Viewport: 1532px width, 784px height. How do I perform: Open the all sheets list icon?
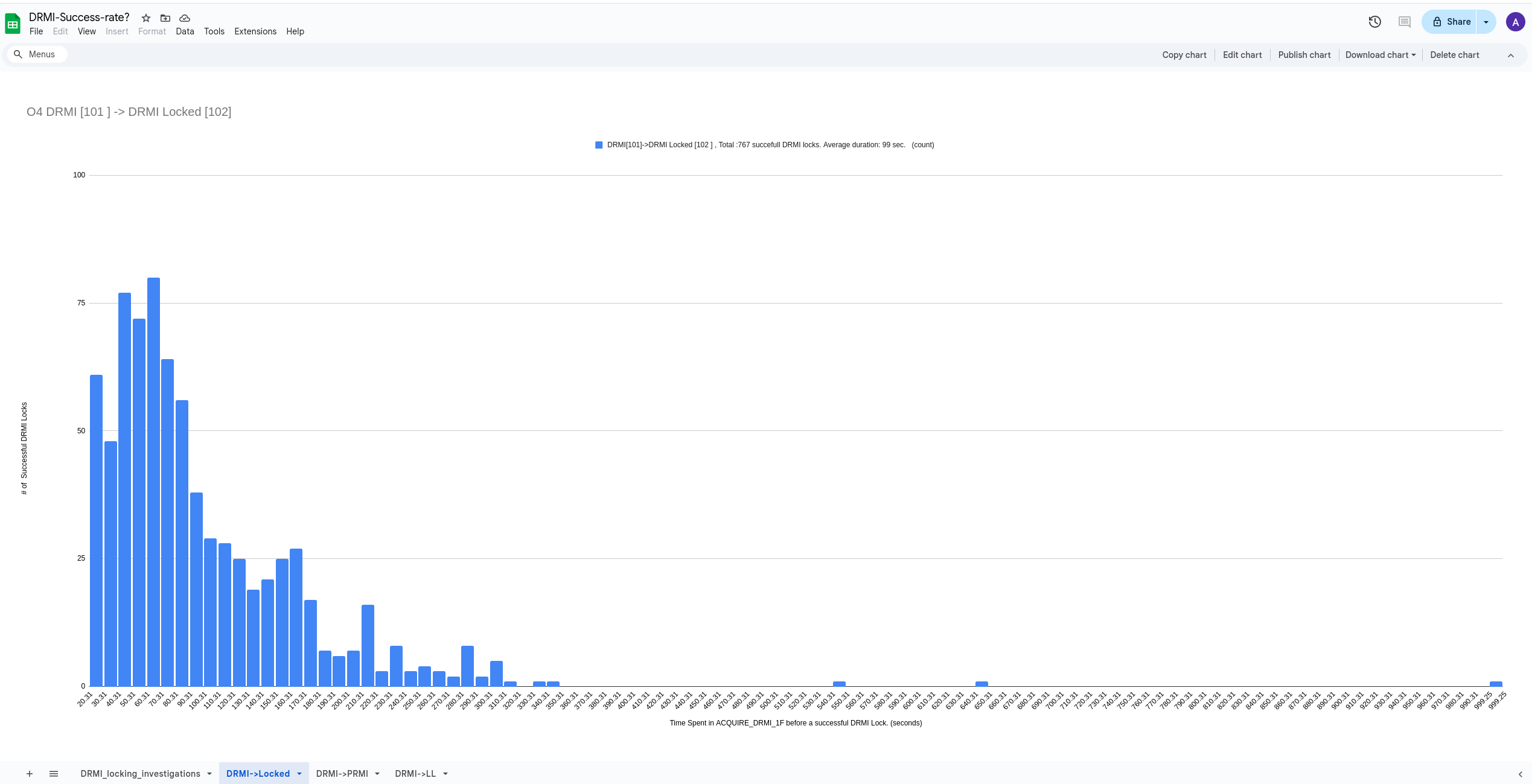(x=54, y=774)
